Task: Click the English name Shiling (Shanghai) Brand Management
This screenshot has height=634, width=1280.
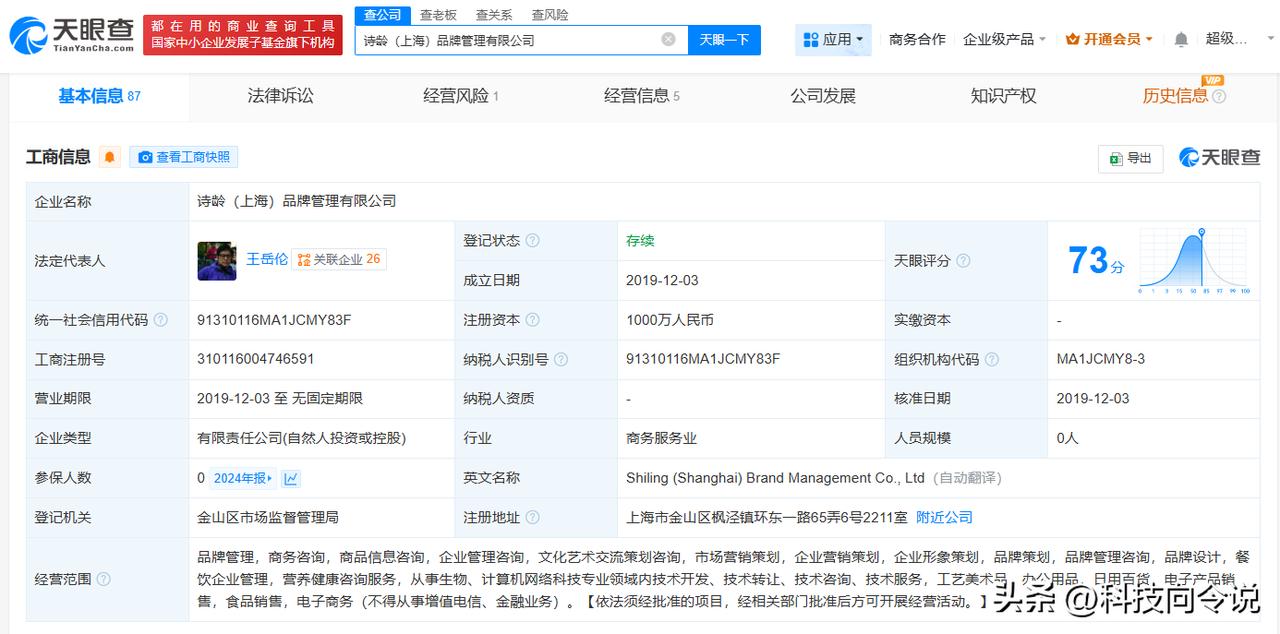Action: tap(775, 478)
